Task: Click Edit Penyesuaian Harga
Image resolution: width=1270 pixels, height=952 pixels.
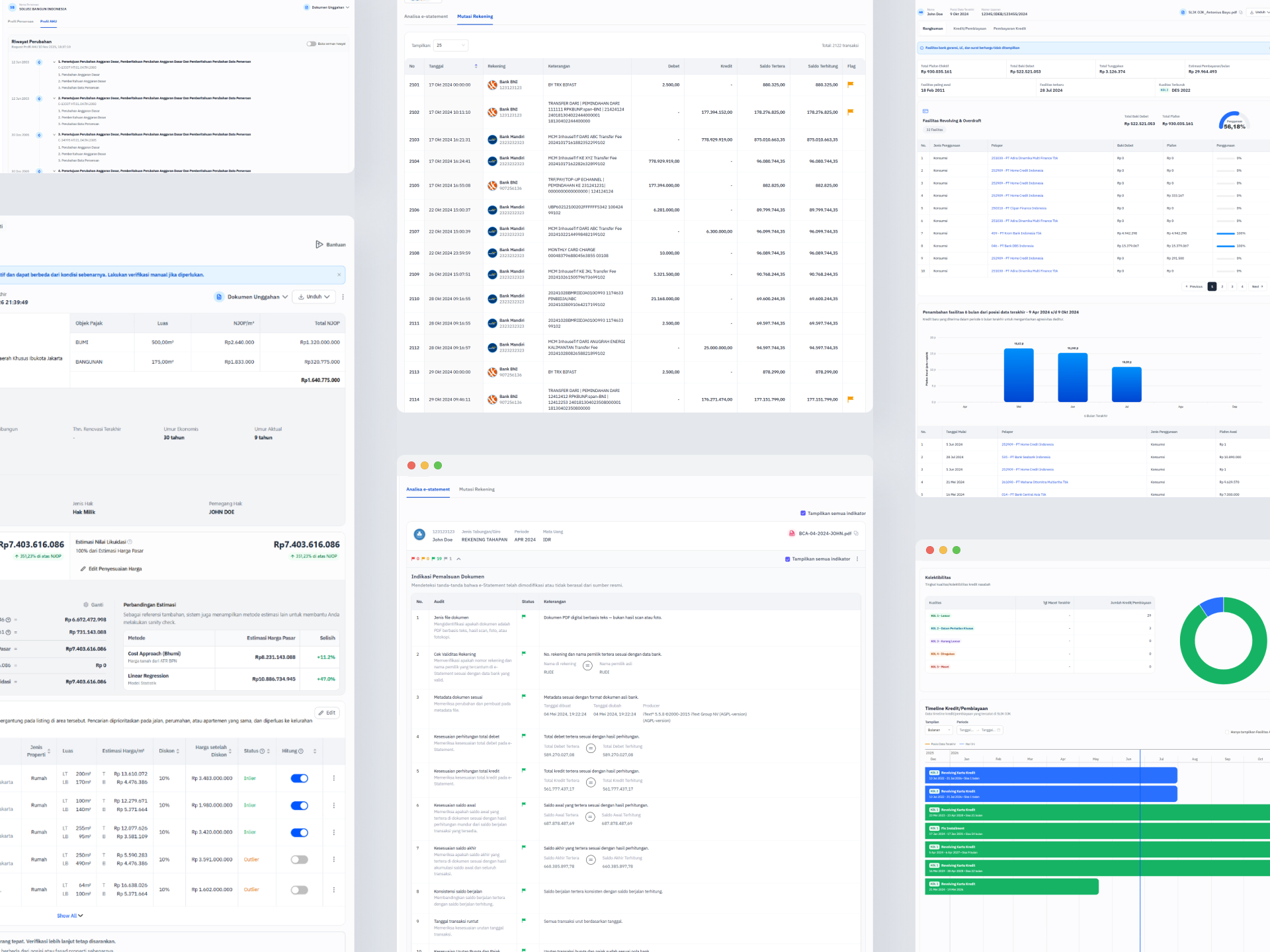Action: click(111, 569)
